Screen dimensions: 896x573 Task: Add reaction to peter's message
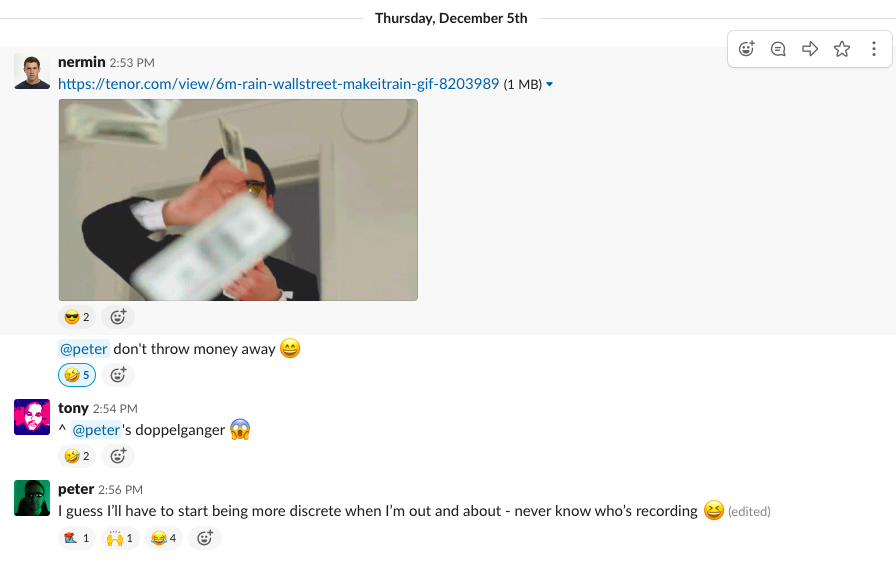(205, 538)
